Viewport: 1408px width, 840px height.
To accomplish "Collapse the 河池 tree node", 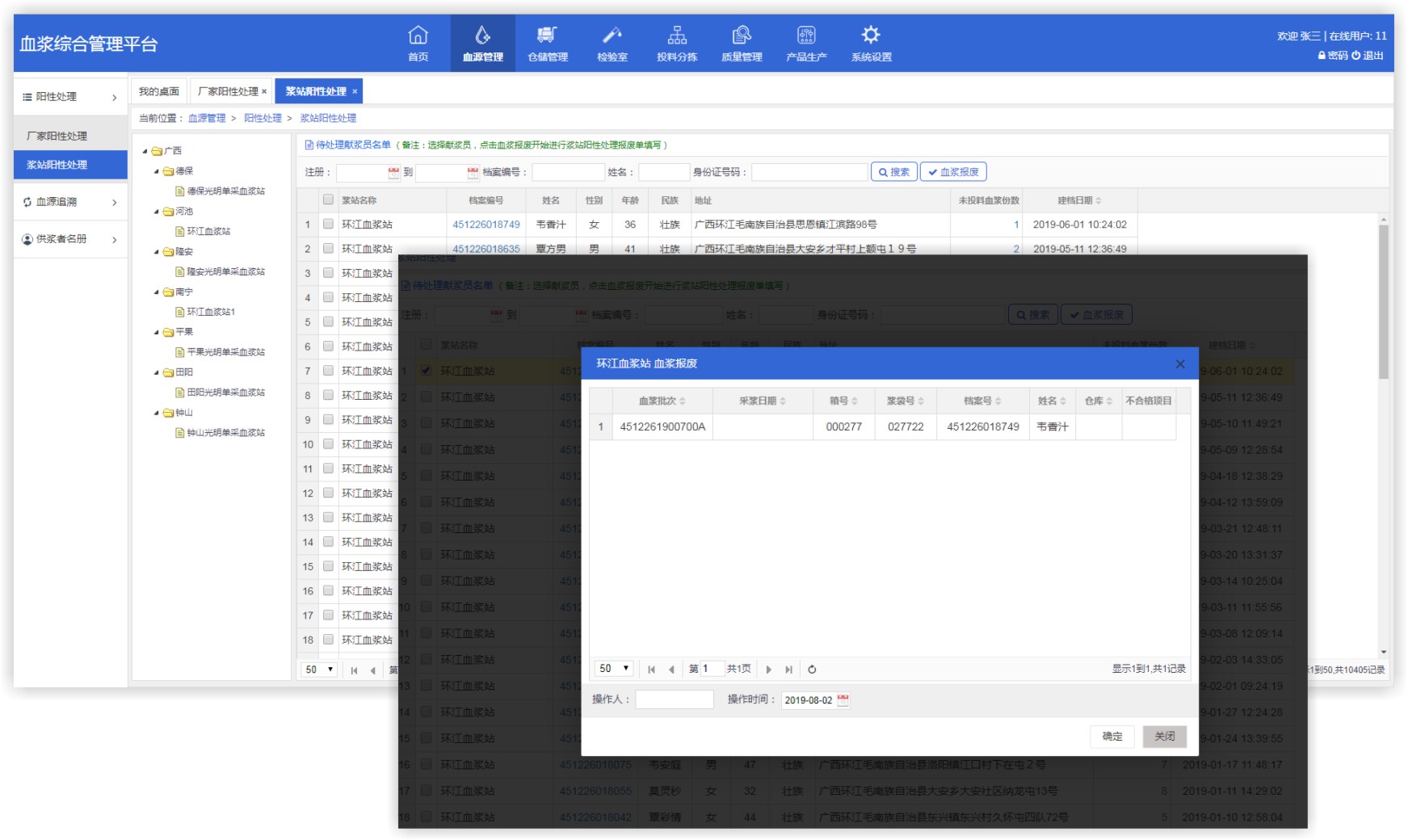I will 157,212.
